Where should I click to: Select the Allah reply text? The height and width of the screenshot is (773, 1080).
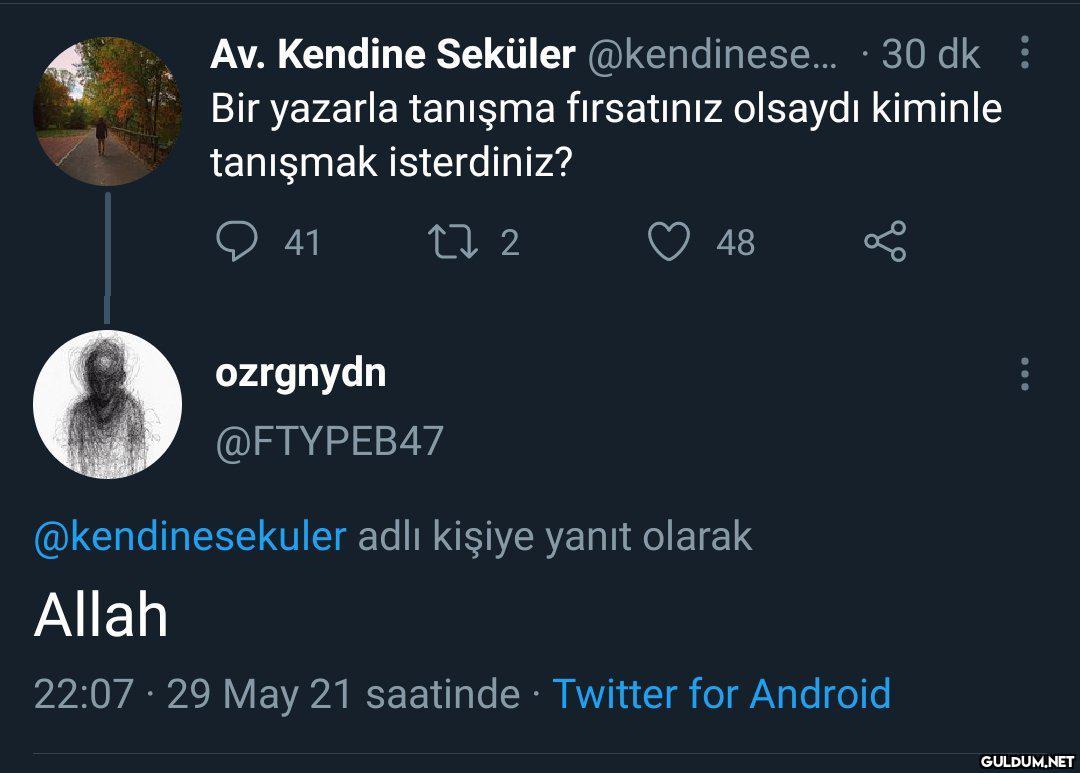point(101,615)
